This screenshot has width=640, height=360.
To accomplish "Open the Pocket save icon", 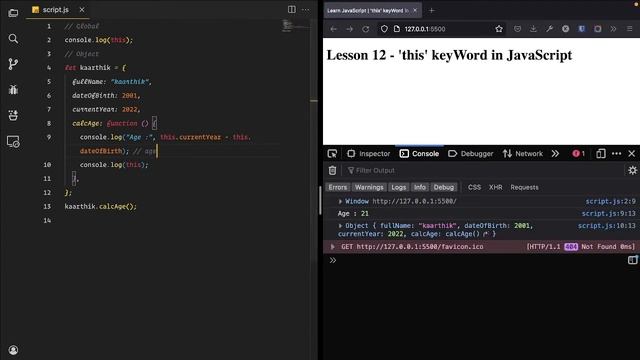I will pyautogui.click(x=517, y=29).
